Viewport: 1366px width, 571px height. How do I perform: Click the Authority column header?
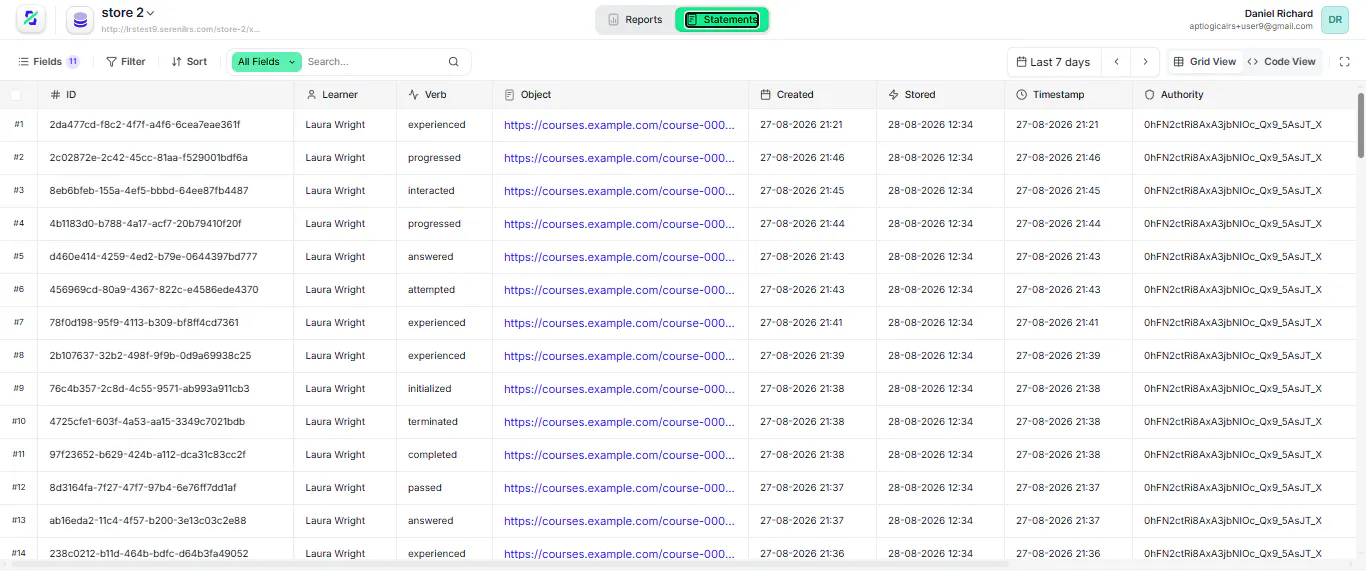coord(1244,95)
